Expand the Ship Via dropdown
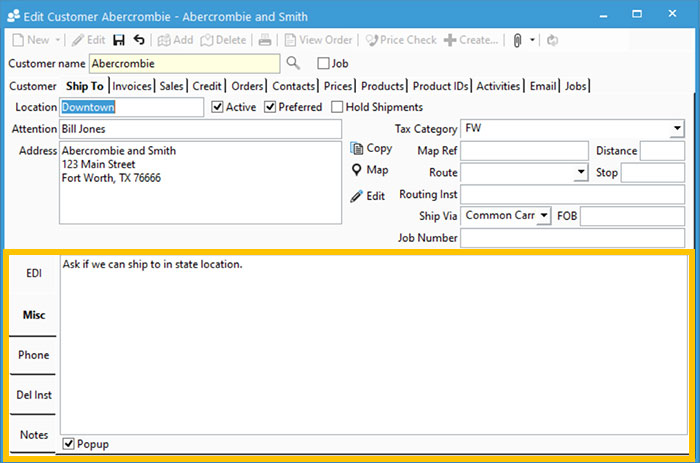Image resolution: width=700 pixels, height=463 pixels. pyautogui.click(x=544, y=216)
